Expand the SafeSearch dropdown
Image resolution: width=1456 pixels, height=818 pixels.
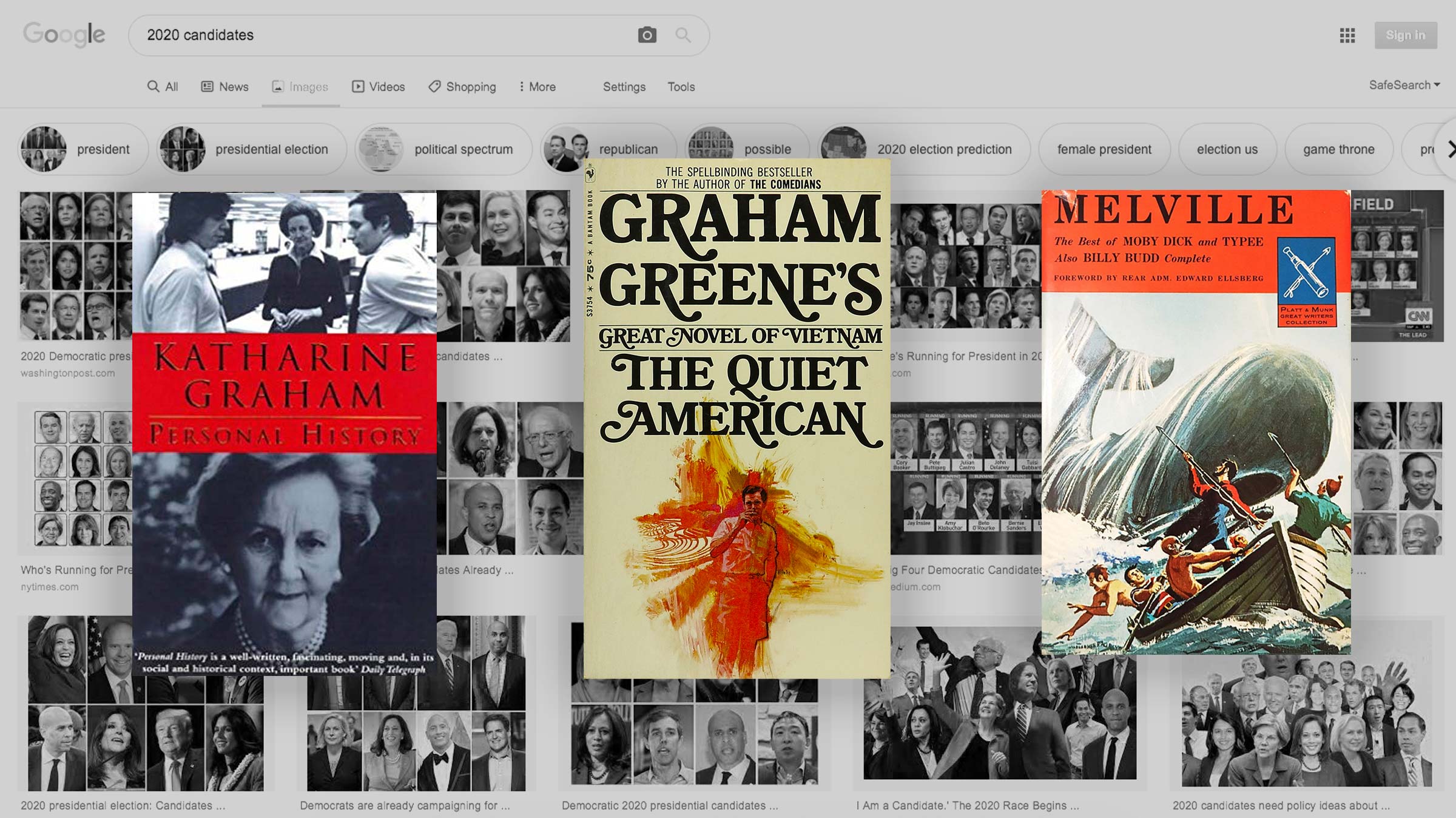tap(1404, 86)
